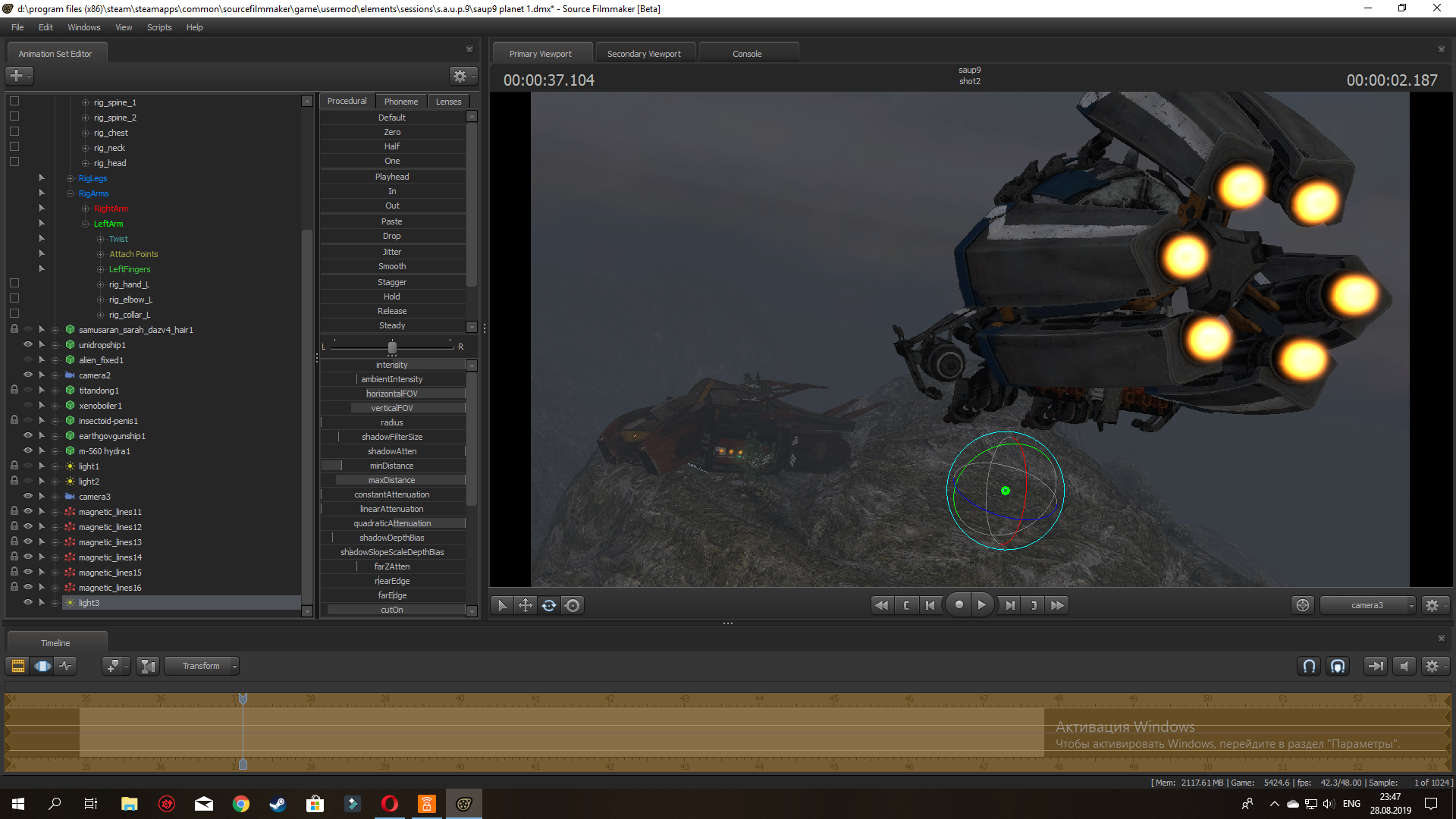Toggle visibility eye of light3

click(28, 602)
